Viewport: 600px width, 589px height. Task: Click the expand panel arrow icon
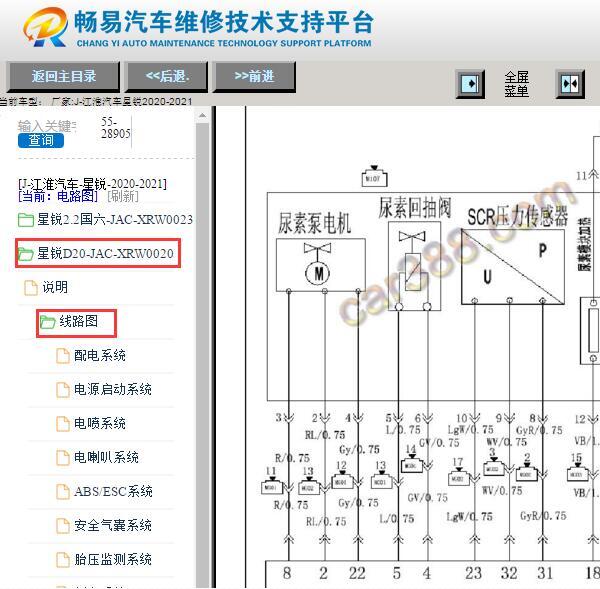pos(471,83)
